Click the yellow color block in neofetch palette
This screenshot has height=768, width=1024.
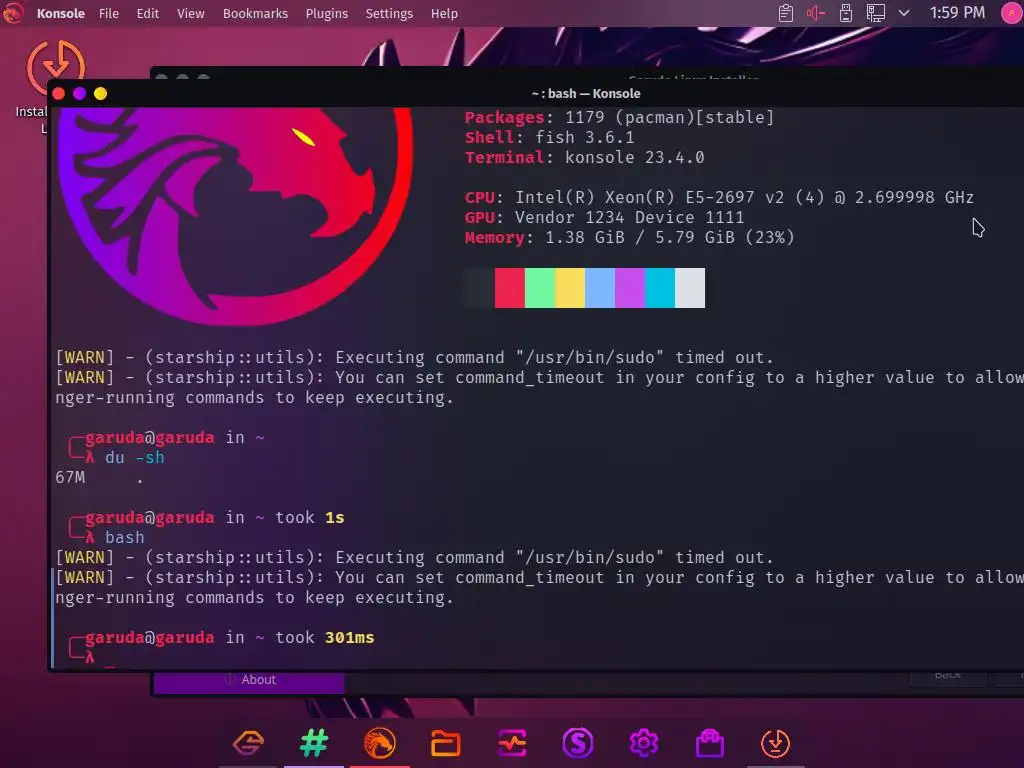coord(570,287)
